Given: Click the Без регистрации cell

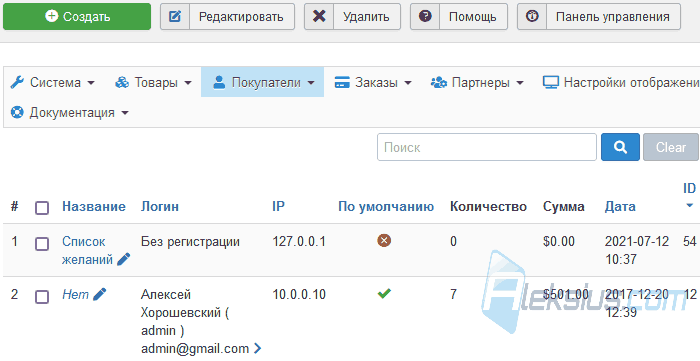Looking at the screenshot, I should (190, 242).
